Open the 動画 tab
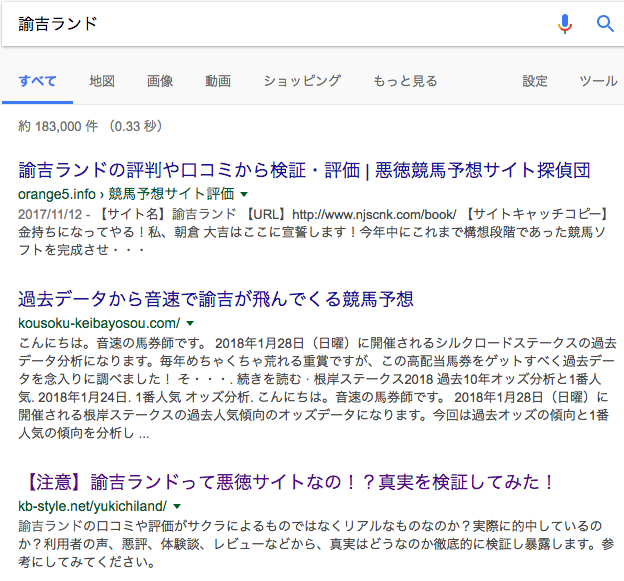The width and height of the screenshot is (624, 581). 218,81
